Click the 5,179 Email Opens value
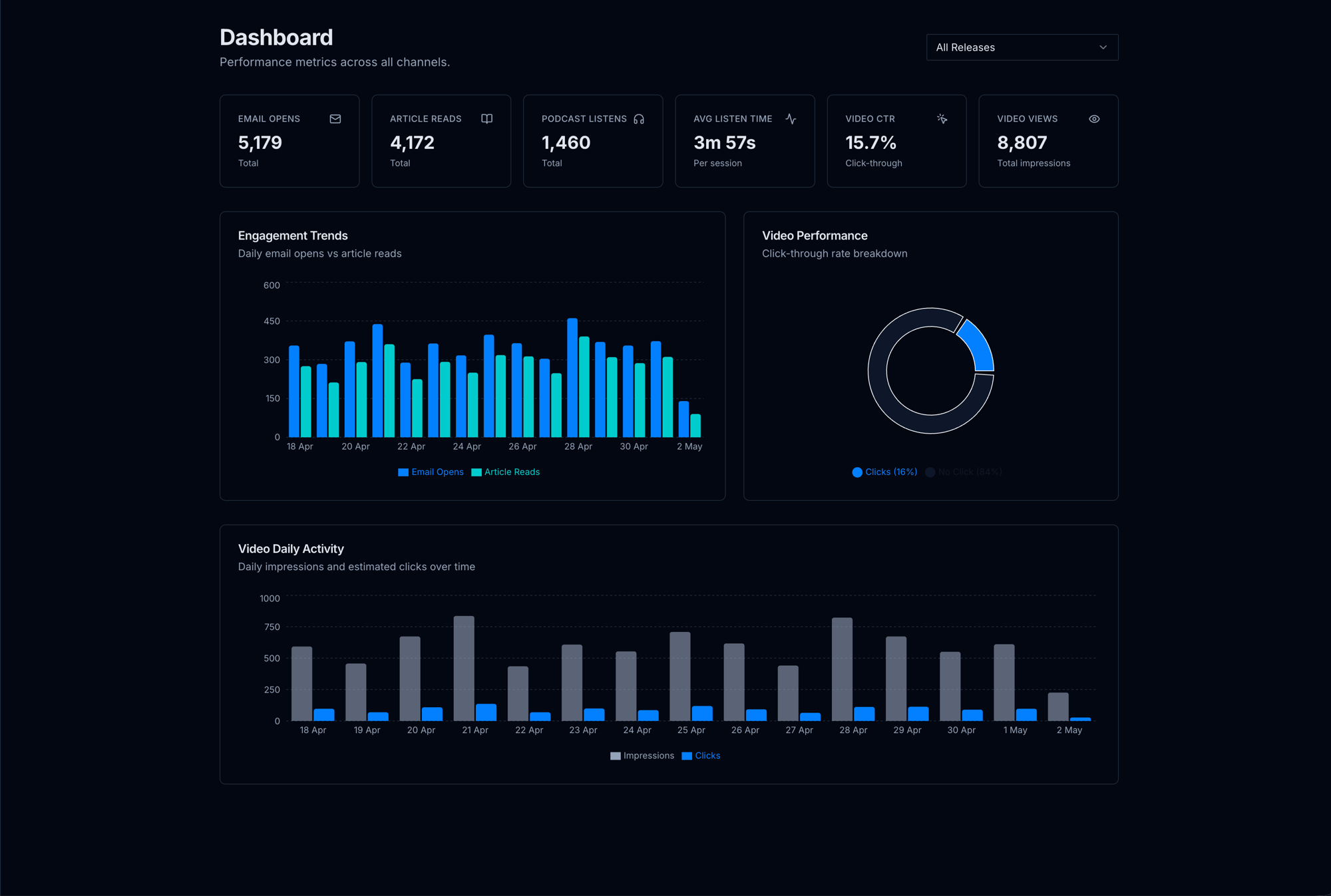Viewport: 1331px width, 896px height. tap(260, 142)
